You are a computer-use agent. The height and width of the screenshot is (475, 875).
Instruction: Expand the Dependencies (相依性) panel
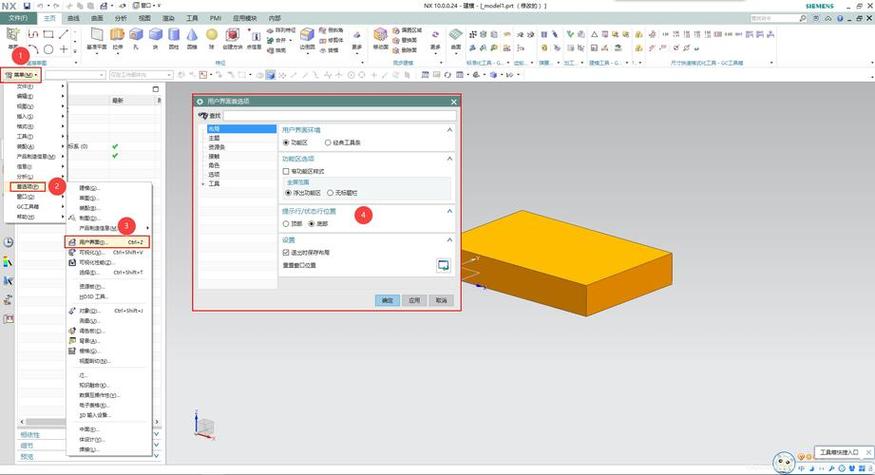pos(156,434)
